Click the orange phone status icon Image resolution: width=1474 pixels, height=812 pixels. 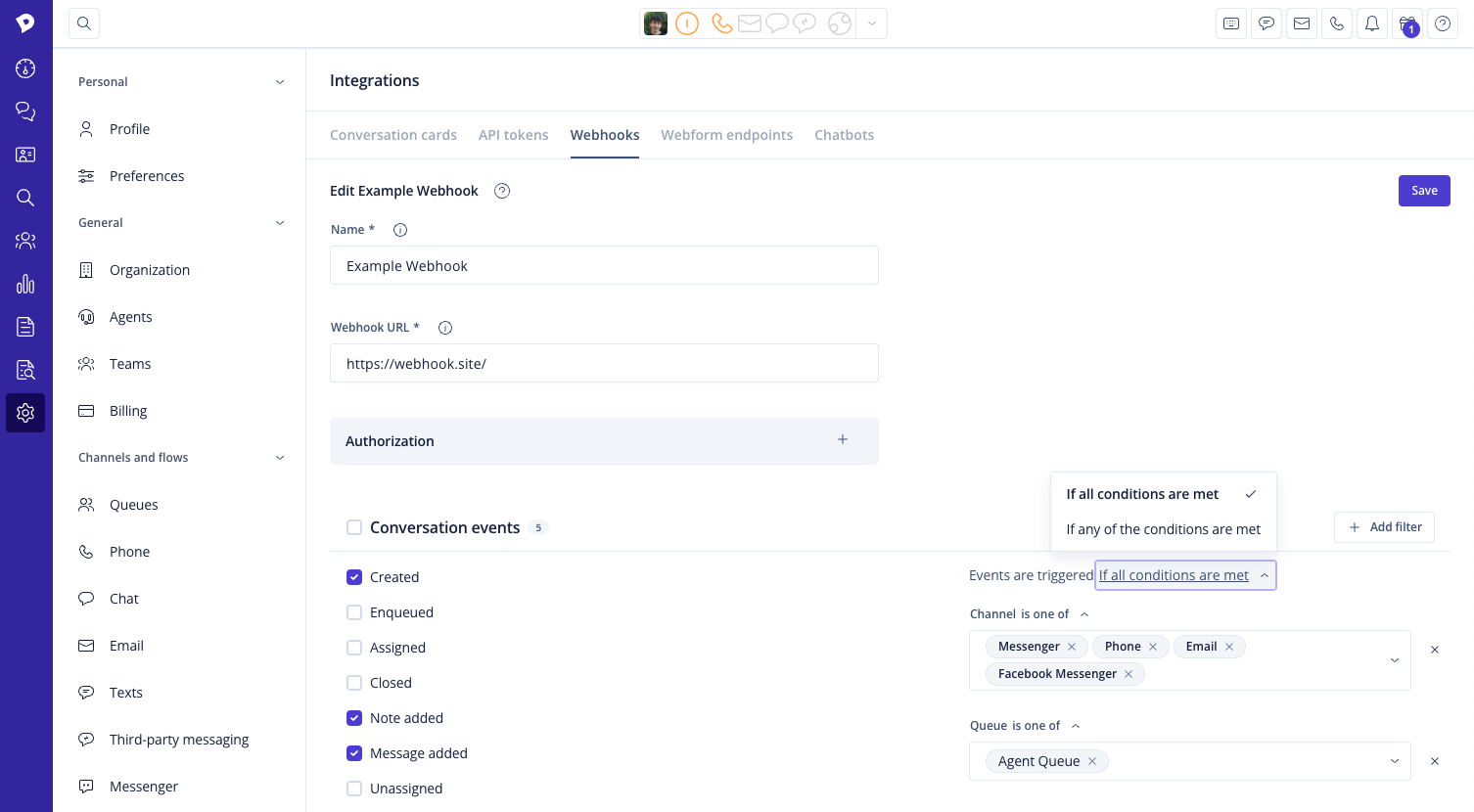[721, 23]
